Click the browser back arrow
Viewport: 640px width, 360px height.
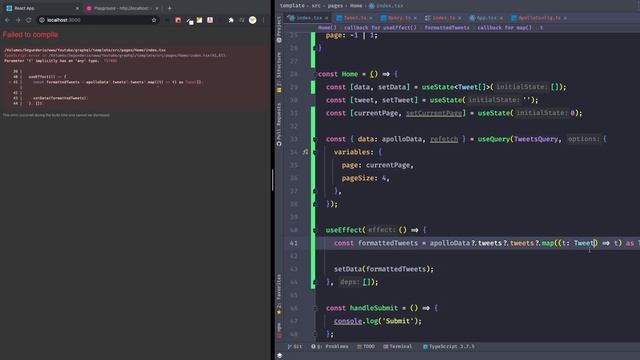click(x=7, y=20)
